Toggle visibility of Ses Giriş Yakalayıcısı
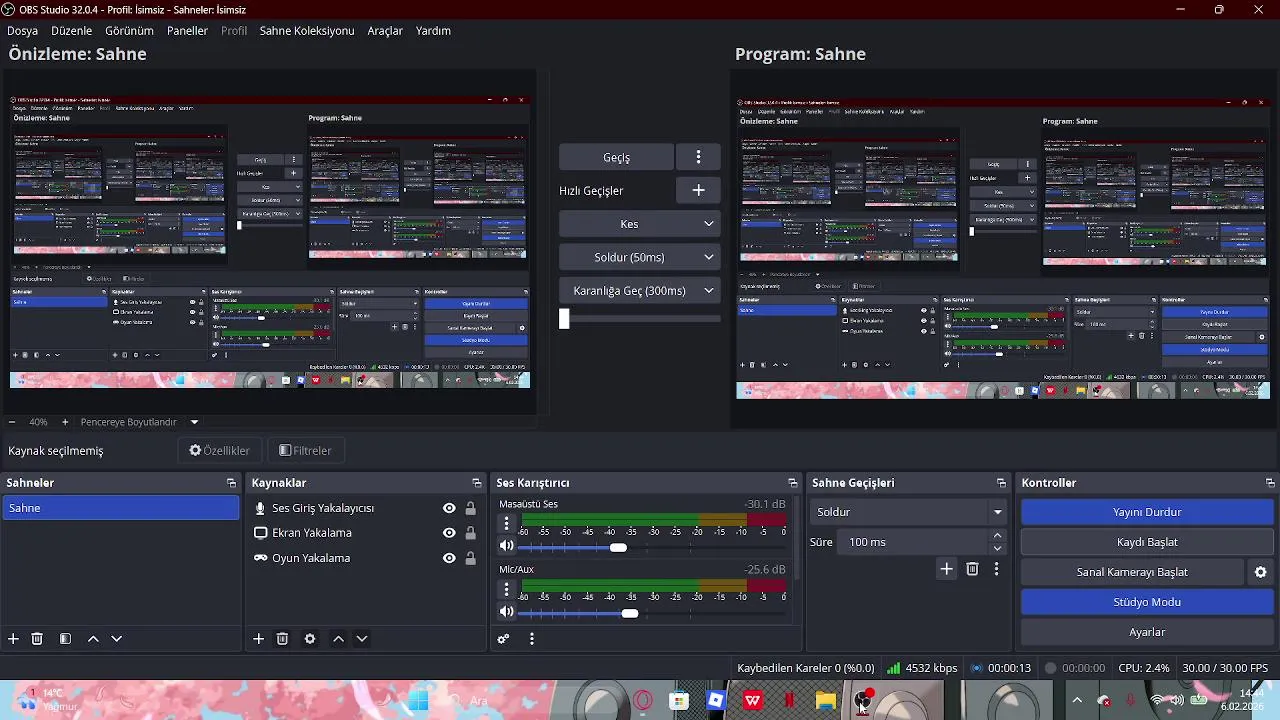 [x=449, y=508]
